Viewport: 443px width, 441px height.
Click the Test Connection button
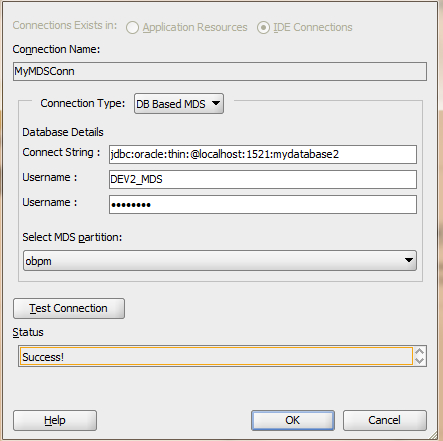[69, 308]
